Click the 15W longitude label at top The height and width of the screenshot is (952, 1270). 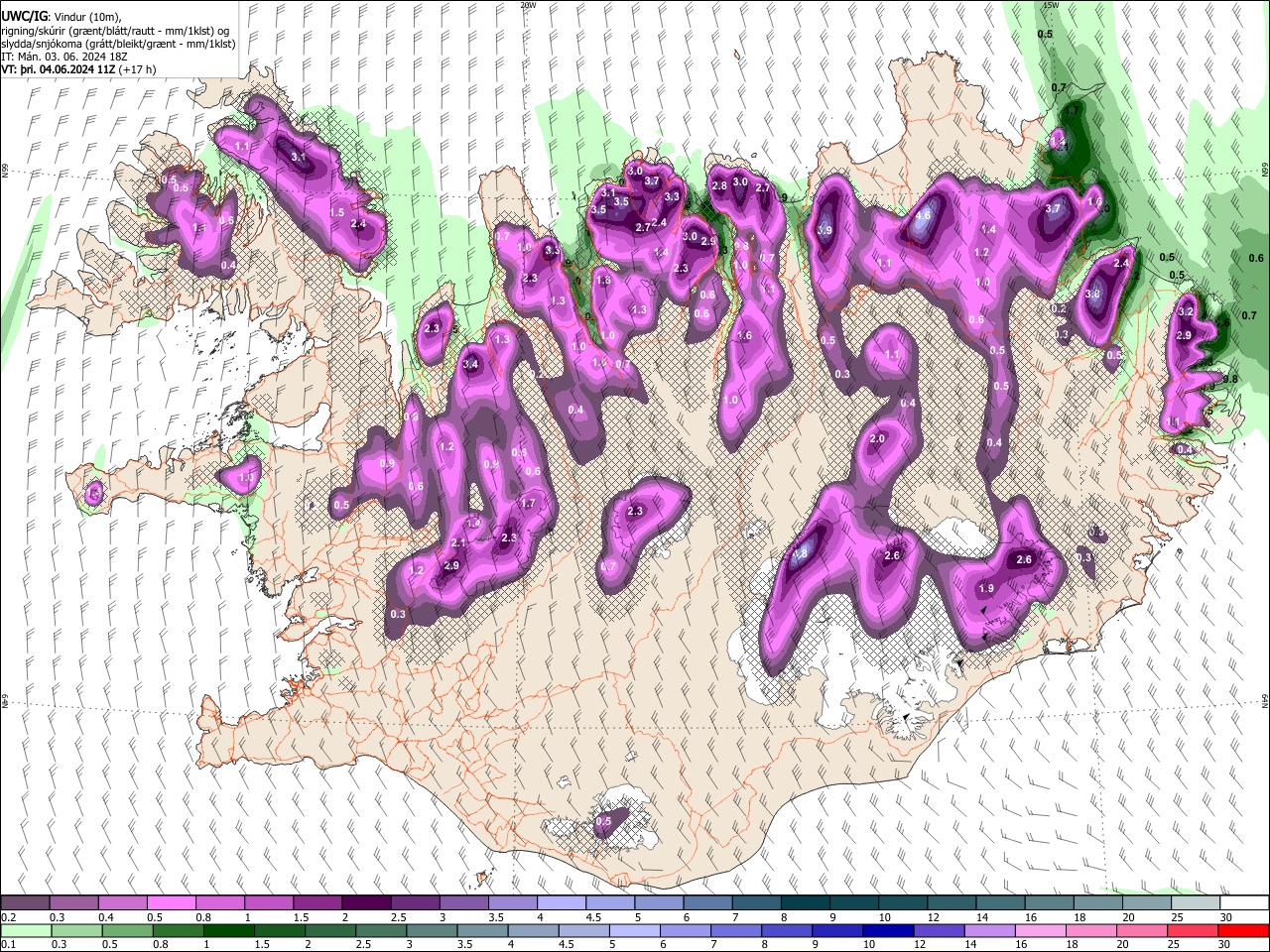[1050, 5]
